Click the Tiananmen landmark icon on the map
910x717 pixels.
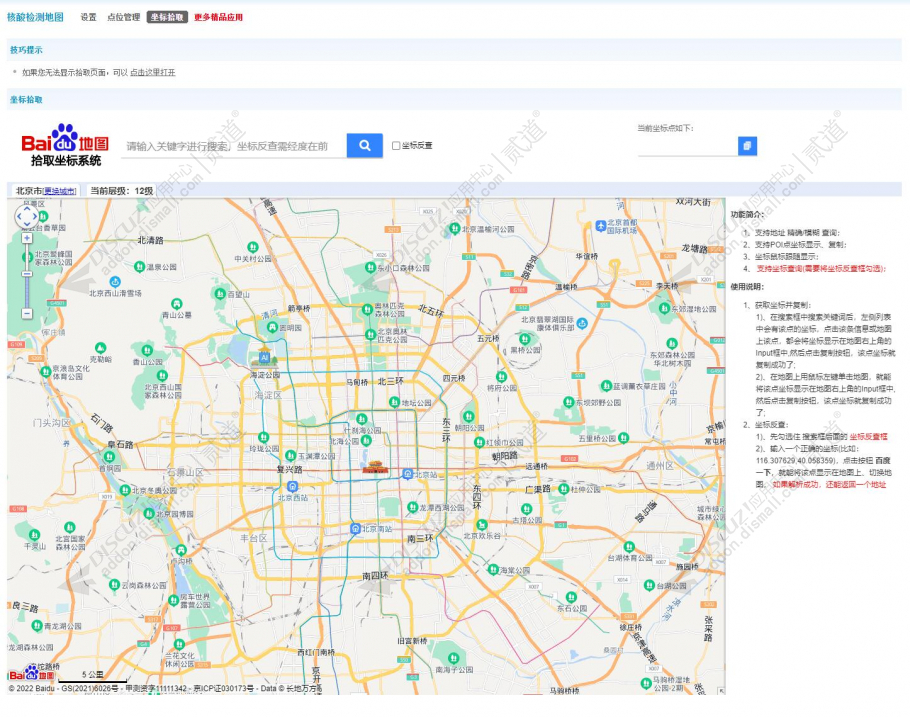point(375,466)
